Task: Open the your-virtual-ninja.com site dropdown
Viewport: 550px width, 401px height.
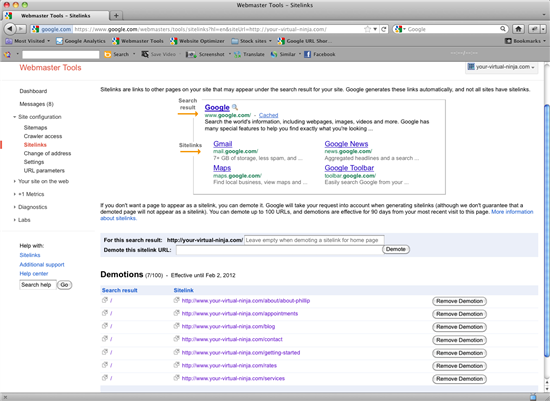Action: pos(502,67)
